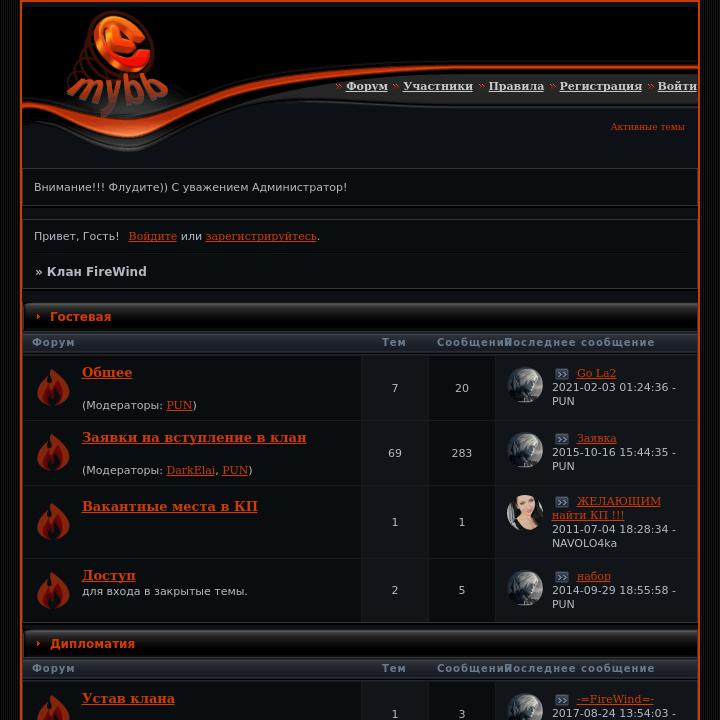Click last-post arrow icon next to Заявка
The height and width of the screenshot is (720, 720).
tap(562, 439)
